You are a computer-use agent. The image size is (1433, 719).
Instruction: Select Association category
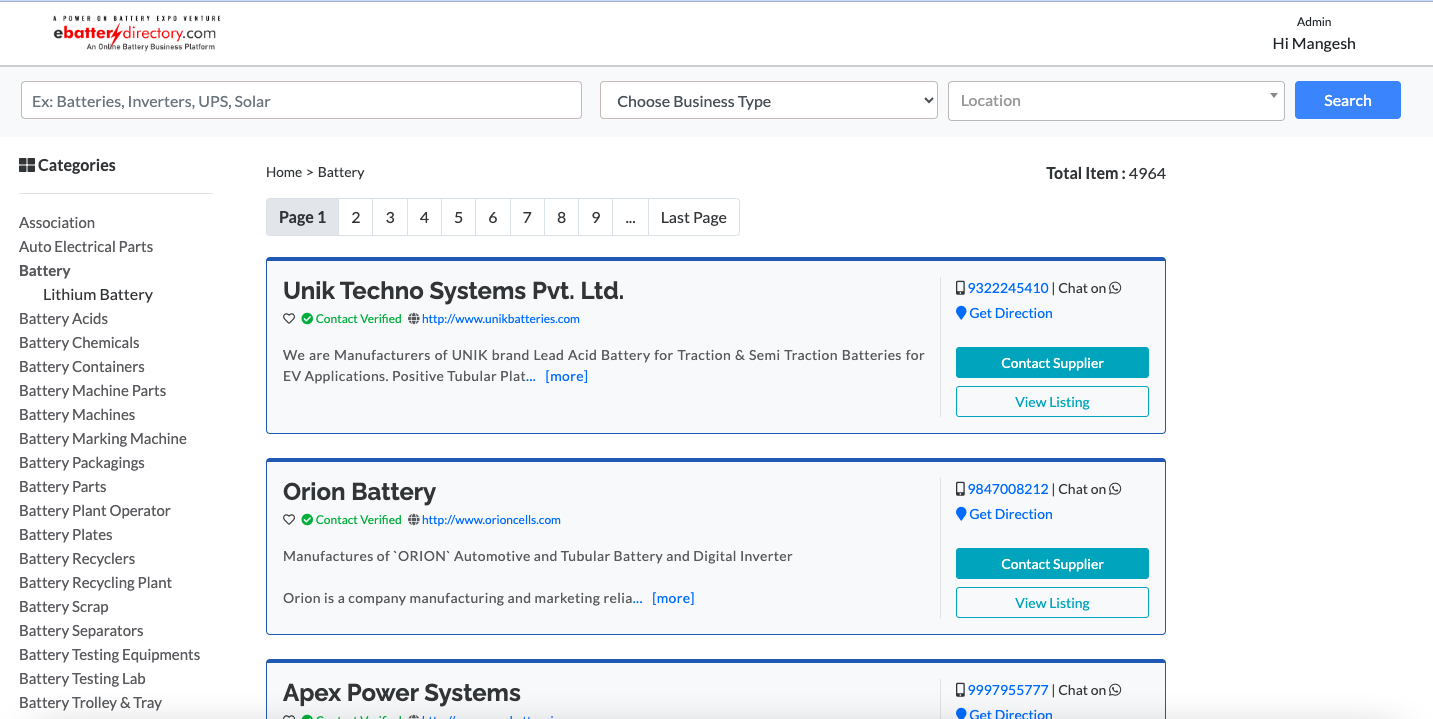(57, 223)
